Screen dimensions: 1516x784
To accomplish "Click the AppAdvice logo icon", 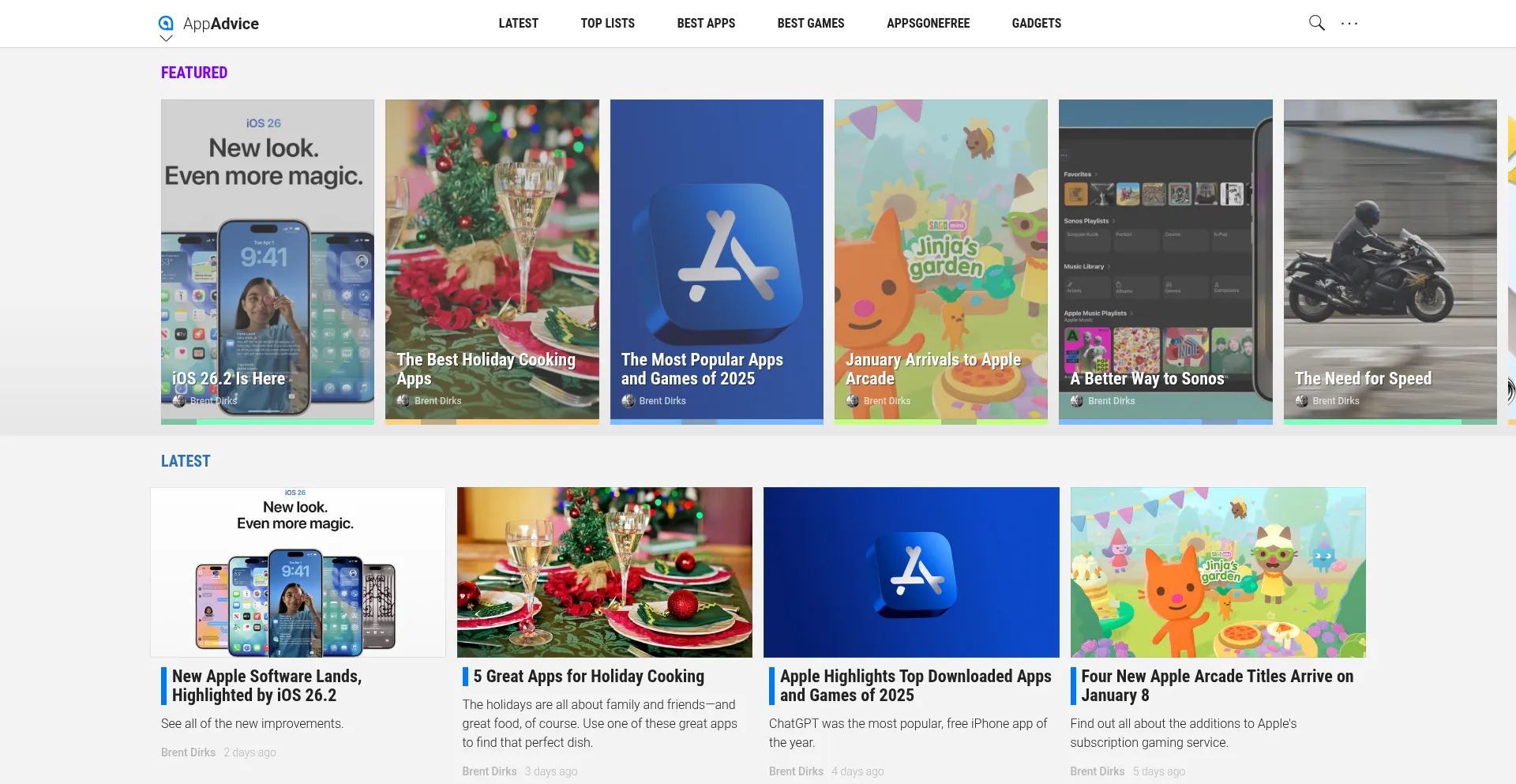I will [x=165, y=23].
